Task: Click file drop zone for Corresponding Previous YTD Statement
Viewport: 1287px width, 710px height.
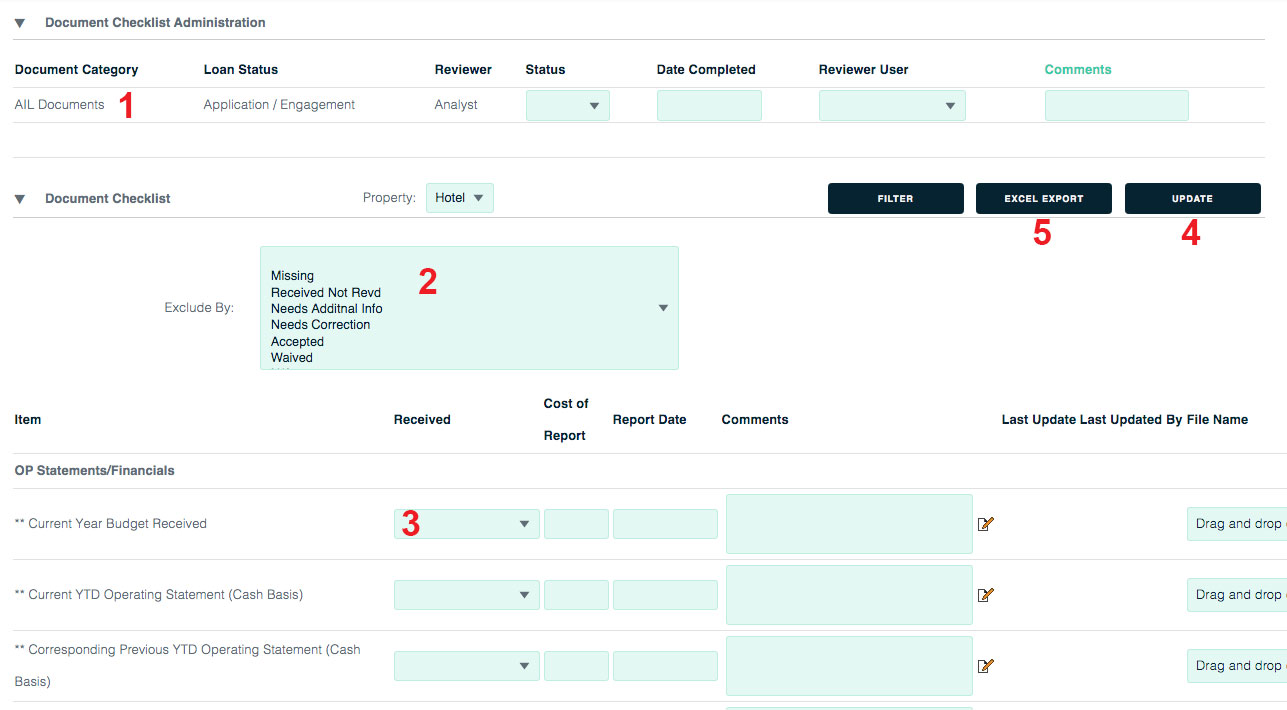Action: click(x=1237, y=666)
